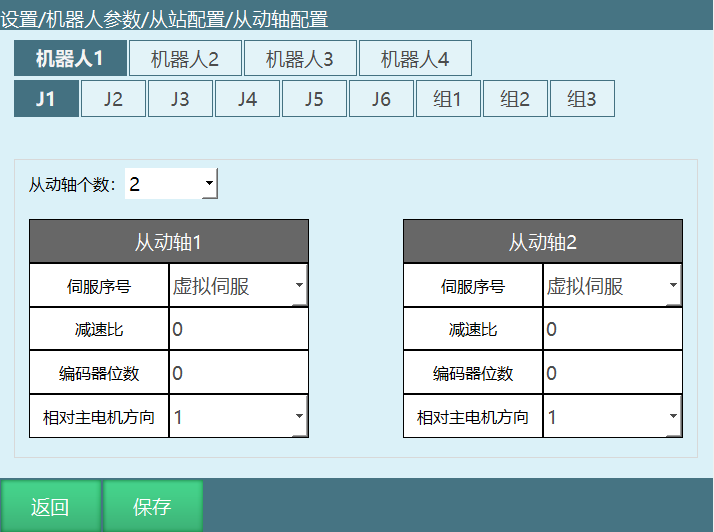714x532 pixels.
Task: Focus 从动轴2 编码器位数 input field
Action: click(x=612, y=373)
